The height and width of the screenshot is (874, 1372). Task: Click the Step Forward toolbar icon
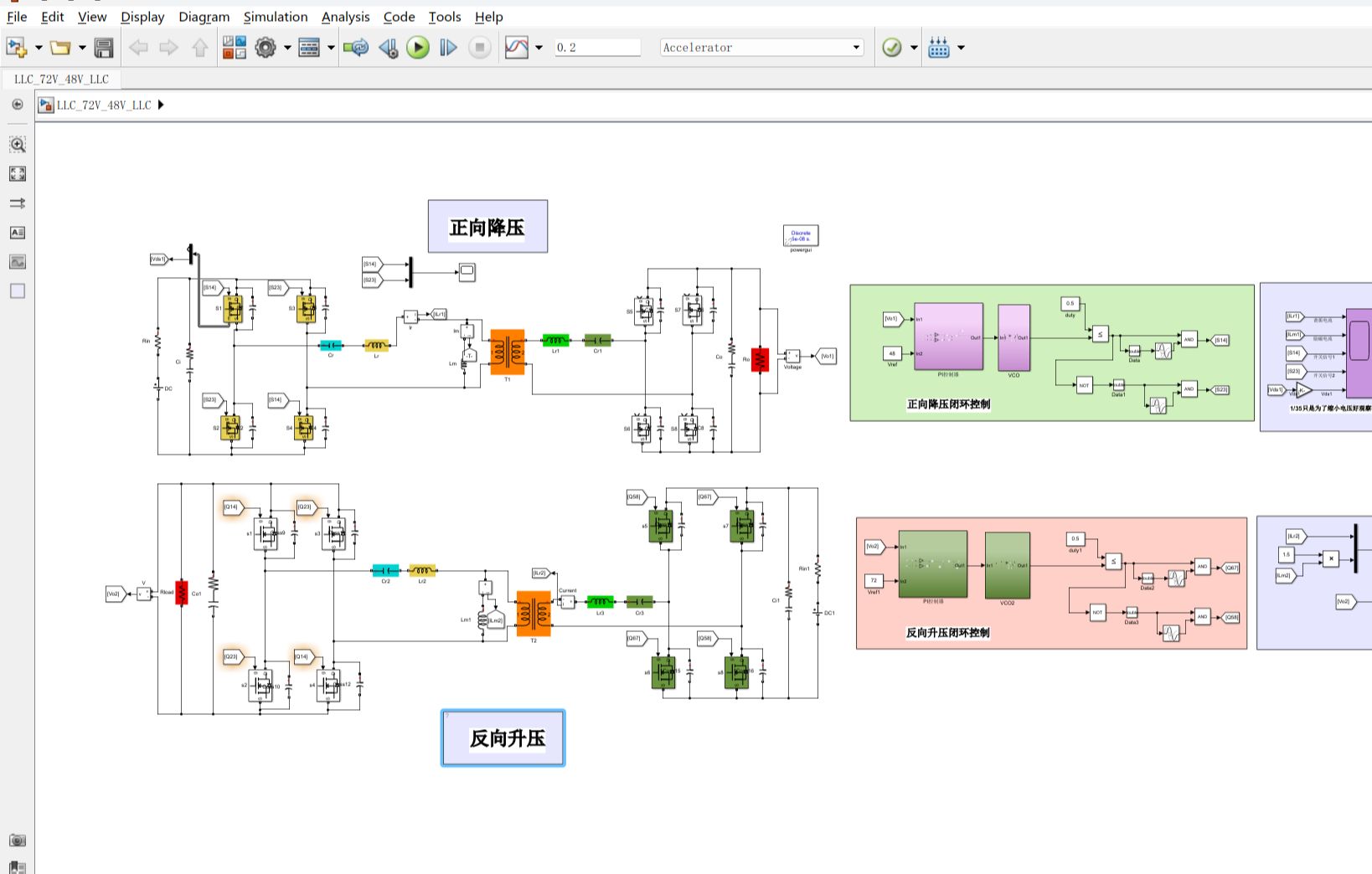[x=449, y=48]
